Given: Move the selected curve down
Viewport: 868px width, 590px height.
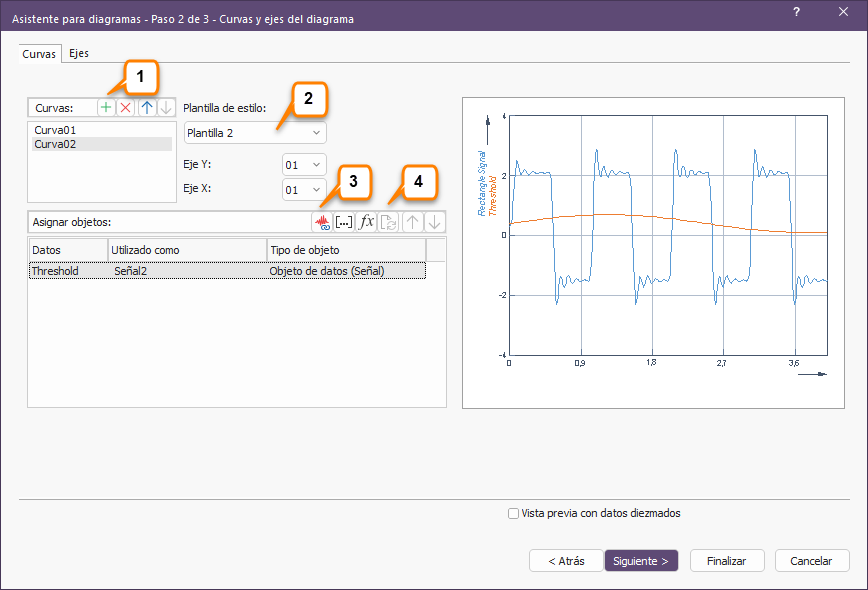Looking at the screenshot, I should (166, 107).
